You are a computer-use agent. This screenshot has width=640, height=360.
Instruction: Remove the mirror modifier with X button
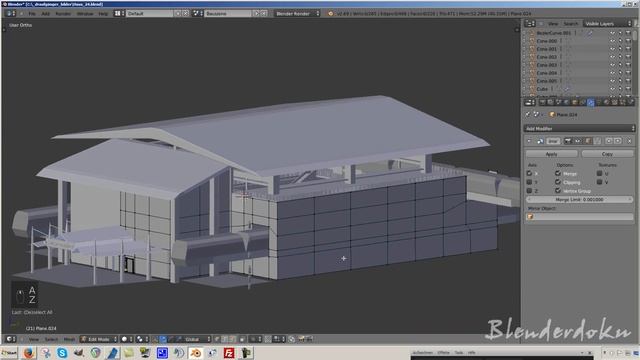coord(629,141)
